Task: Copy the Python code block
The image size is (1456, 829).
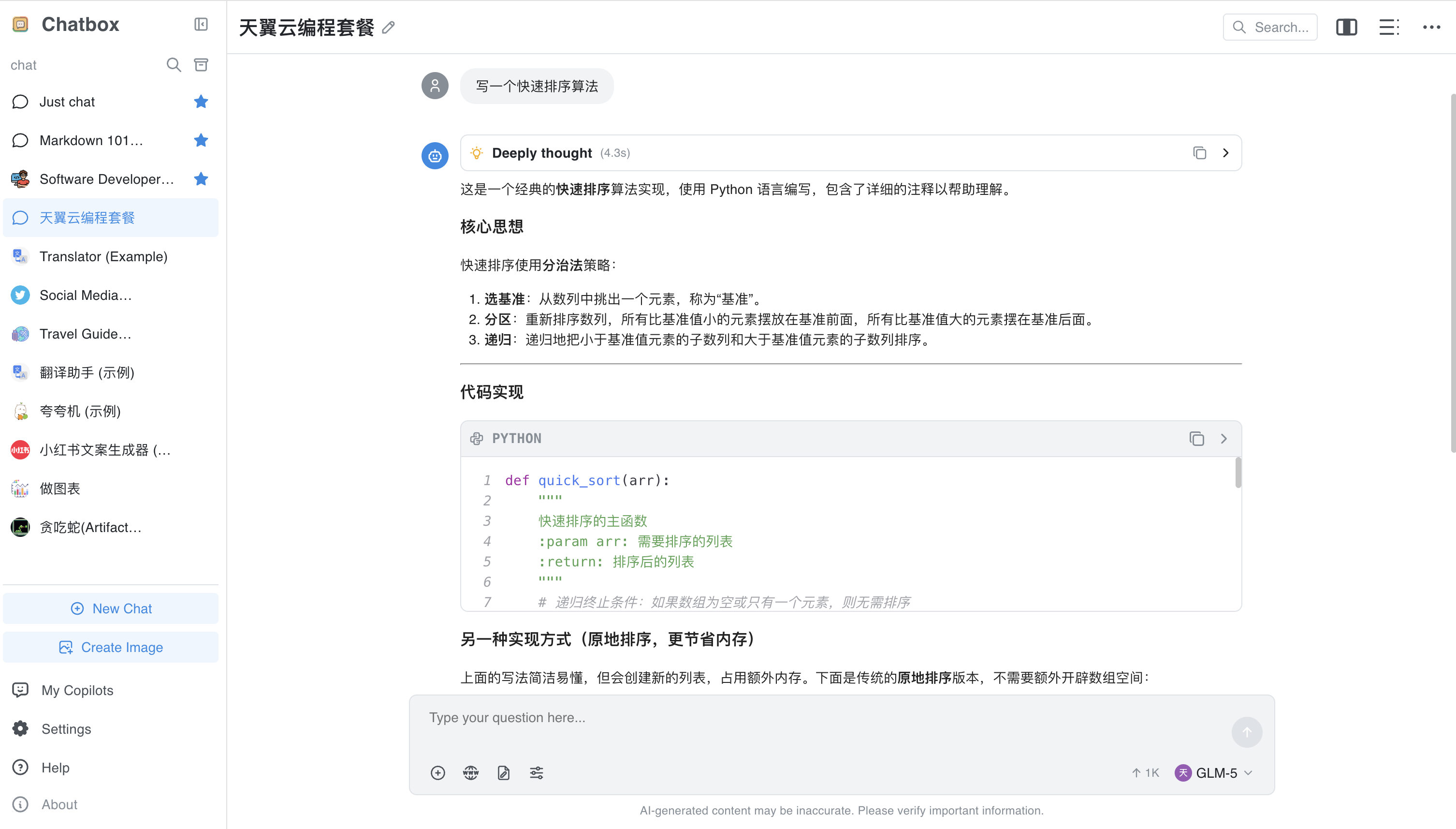Action: [1196, 438]
